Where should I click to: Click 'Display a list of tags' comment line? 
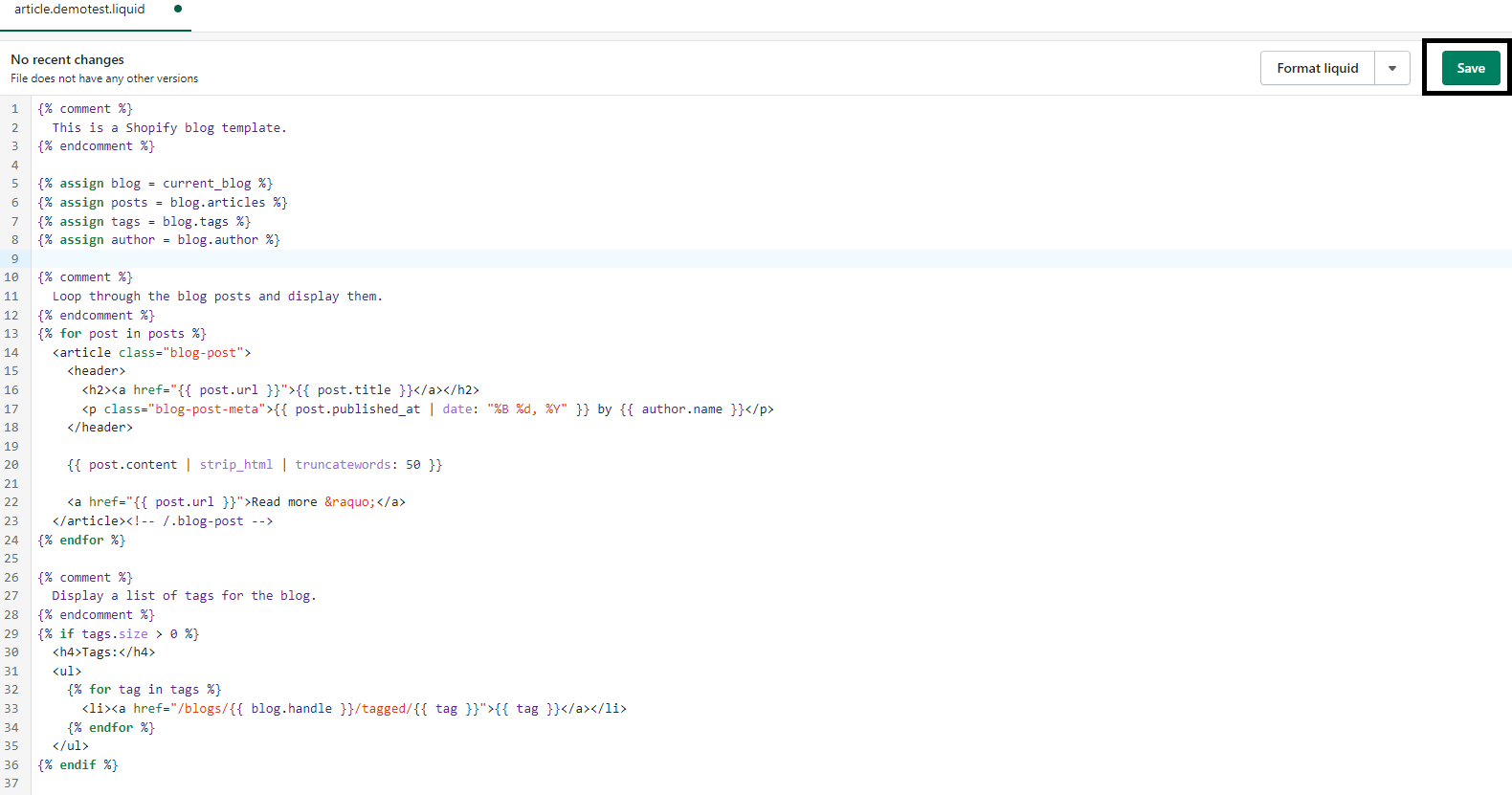pos(184,596)
